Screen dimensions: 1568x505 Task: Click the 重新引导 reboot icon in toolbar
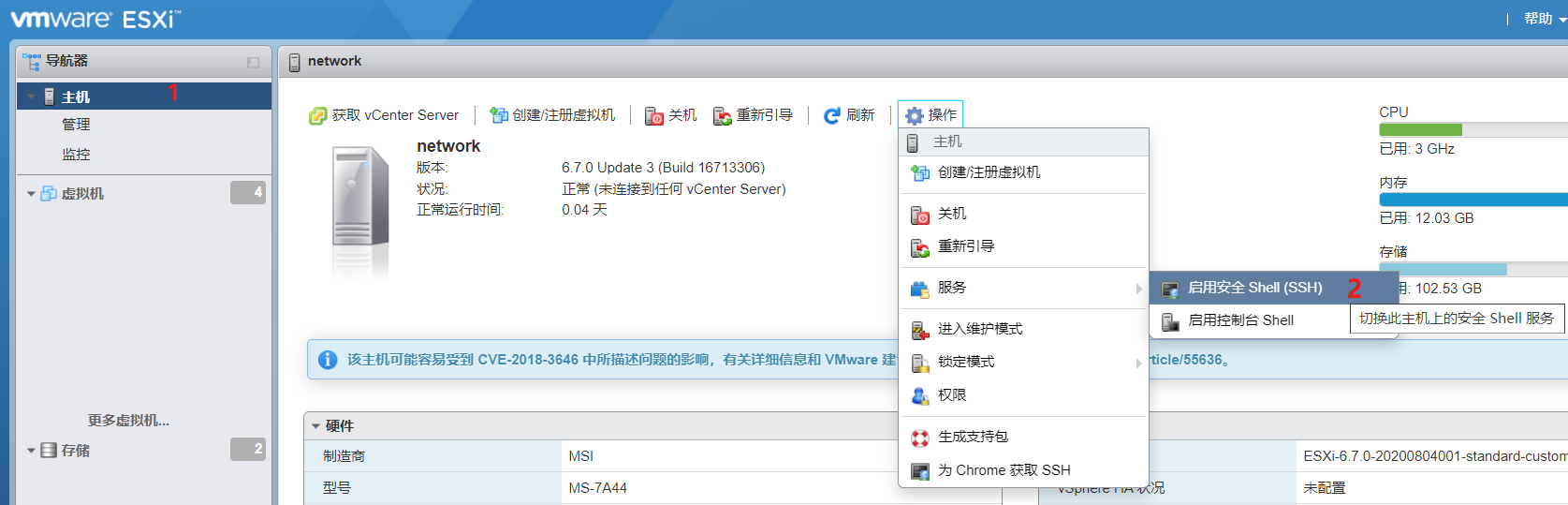tap(723, 115)
